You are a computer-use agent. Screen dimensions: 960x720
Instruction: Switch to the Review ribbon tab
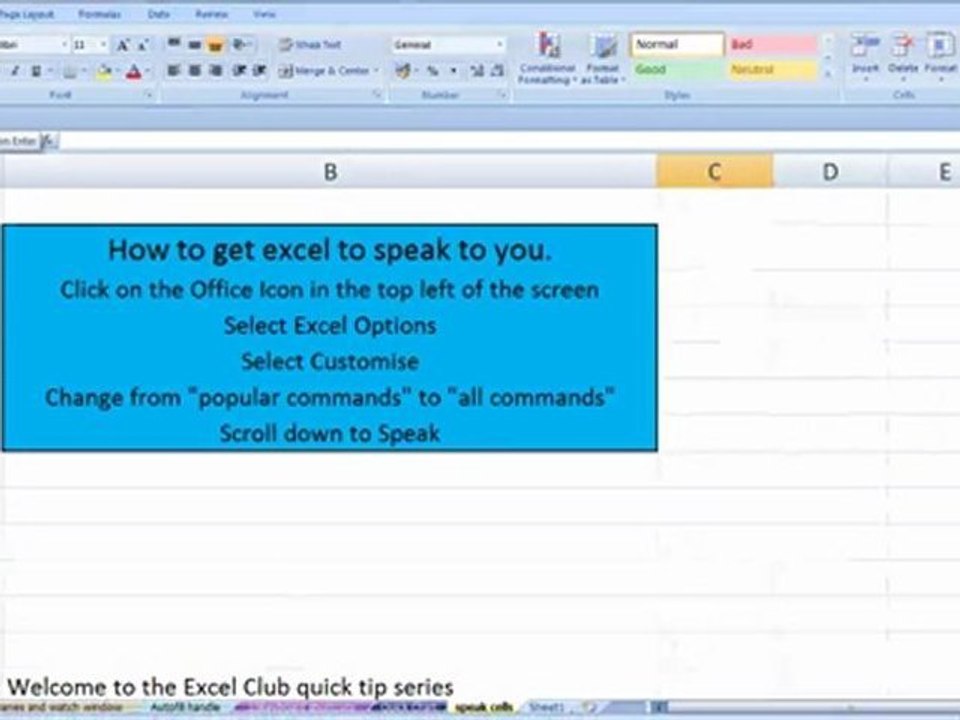click(x=211, y=13)
